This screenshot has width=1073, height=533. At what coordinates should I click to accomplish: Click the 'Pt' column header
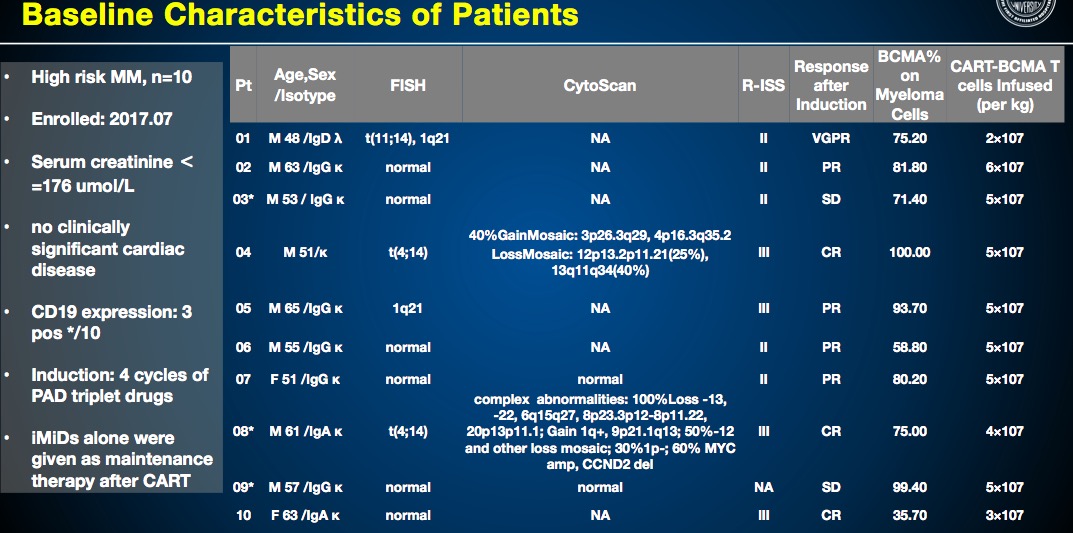point(244,86)
